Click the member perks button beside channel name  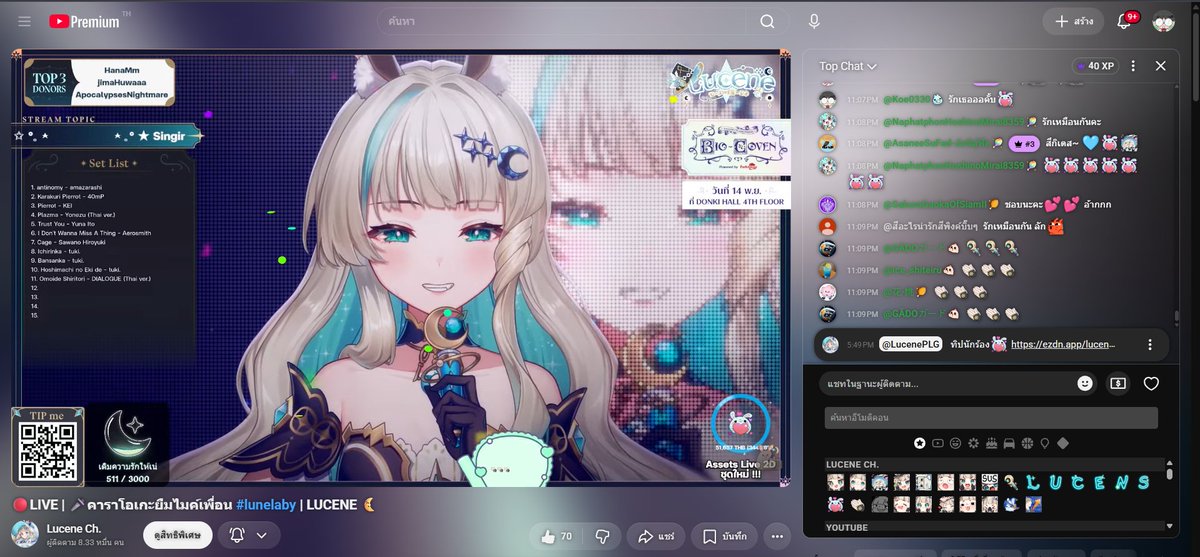coord(177,536)
